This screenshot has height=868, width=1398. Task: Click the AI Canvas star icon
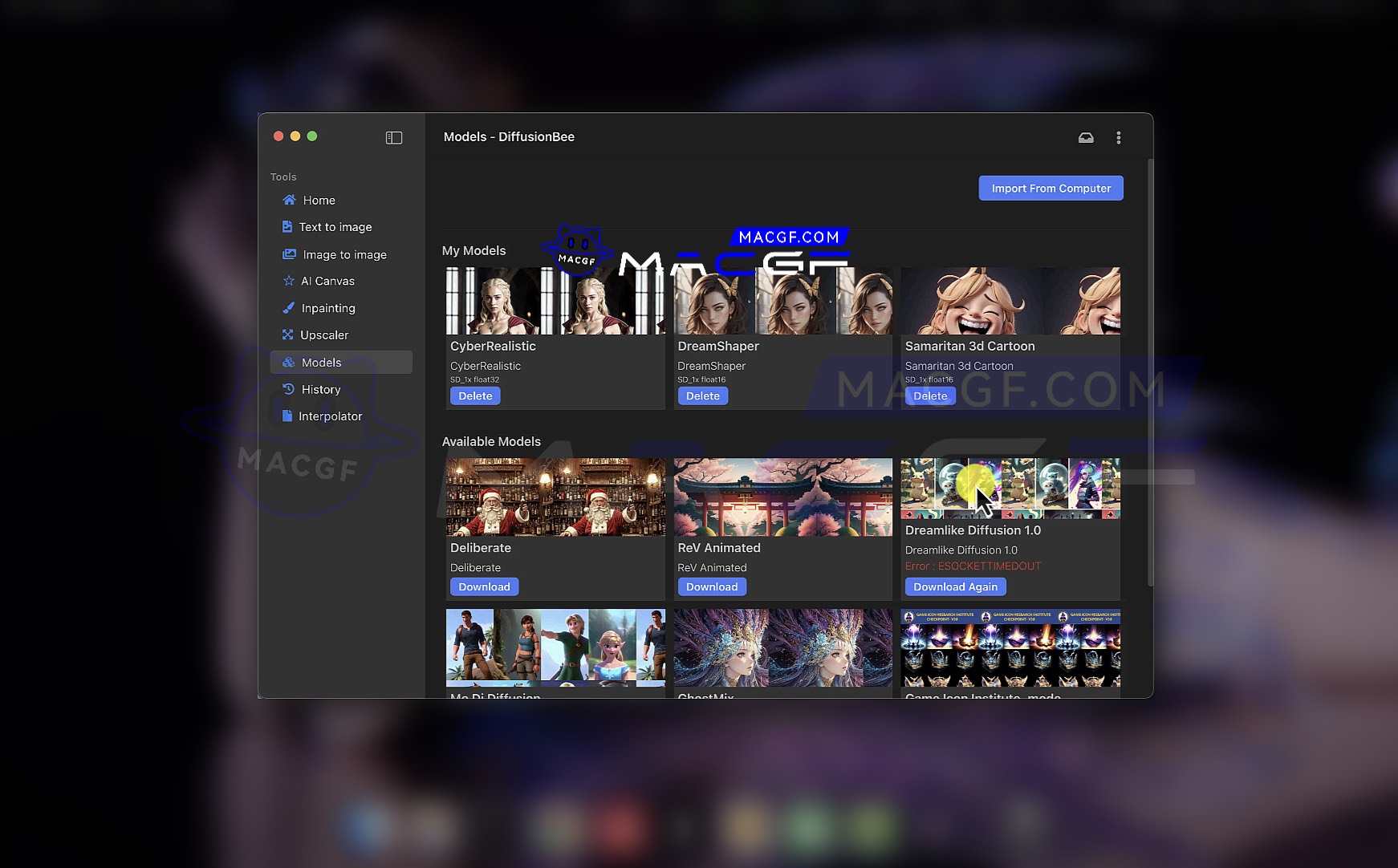coord(289,281)
